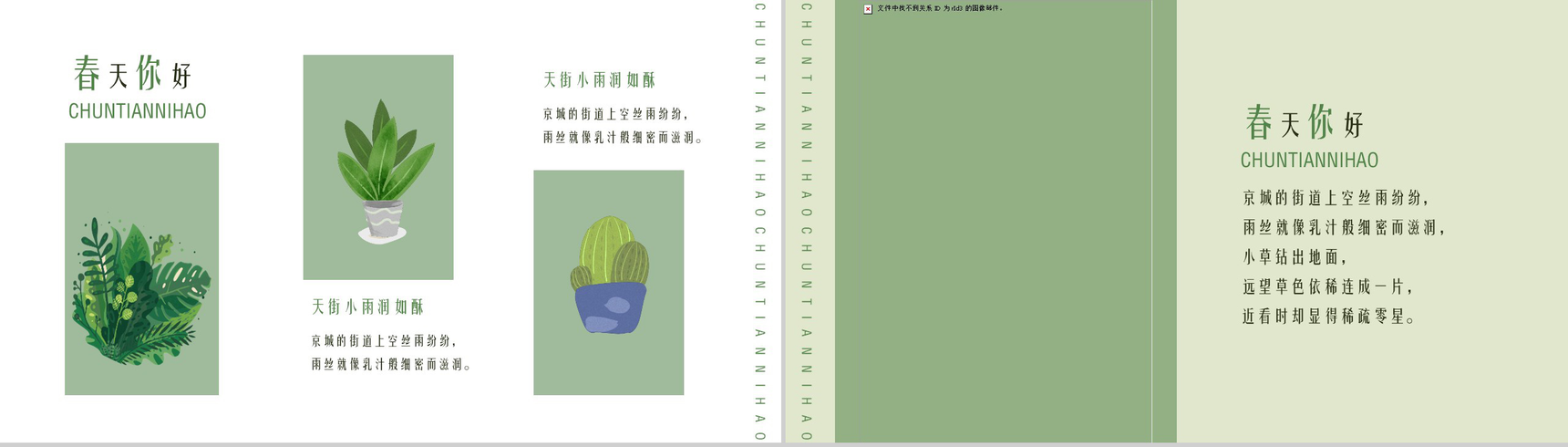The image size is (1568, 447).
Task: Click the 雨丝就像乳汁般细密而滋润 line under the potted plant
Action: point(392,364)
